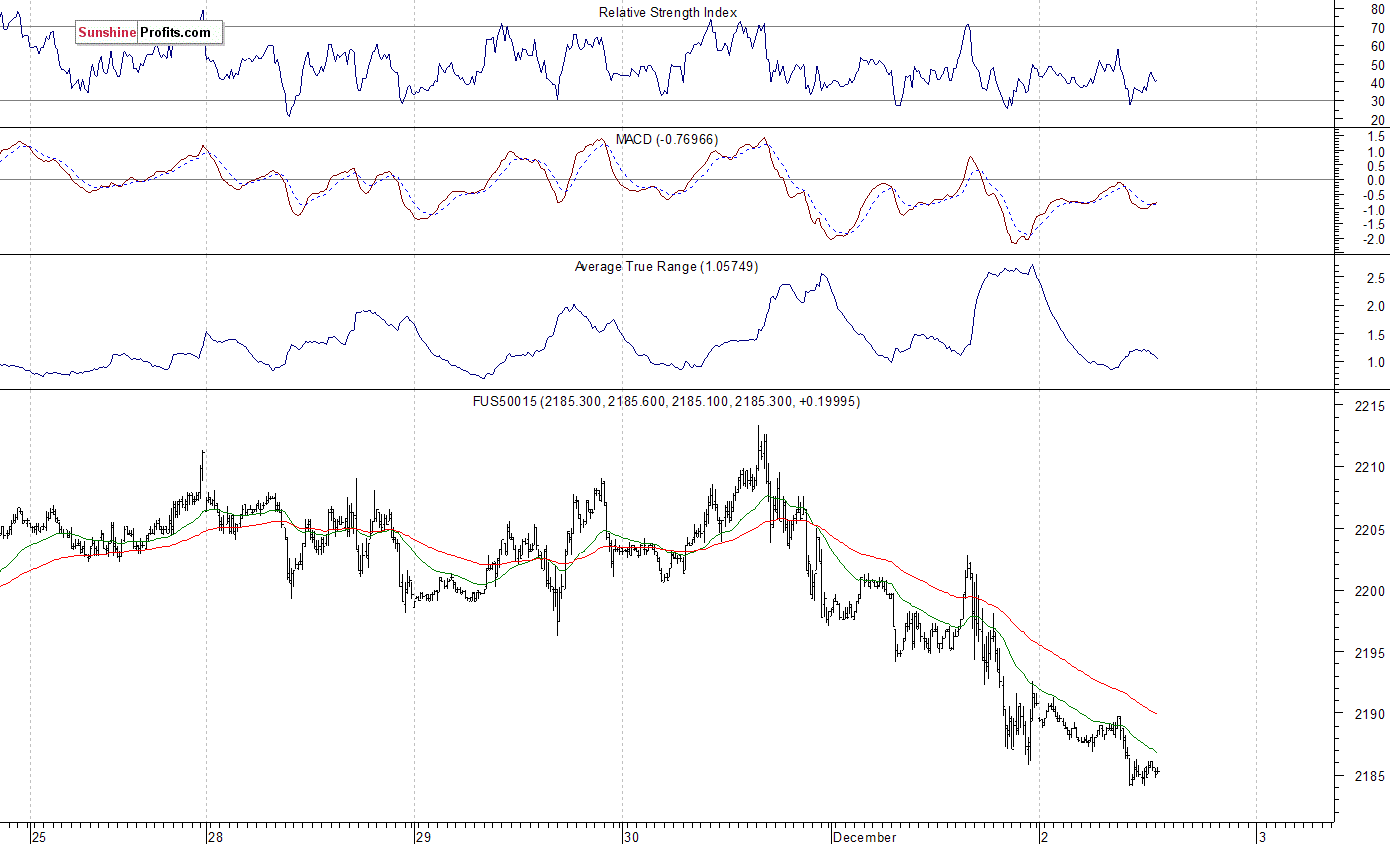The image size is (1390, 844).
Task: Click the date label 2 on time axis
Action: tap(1044, 836)
